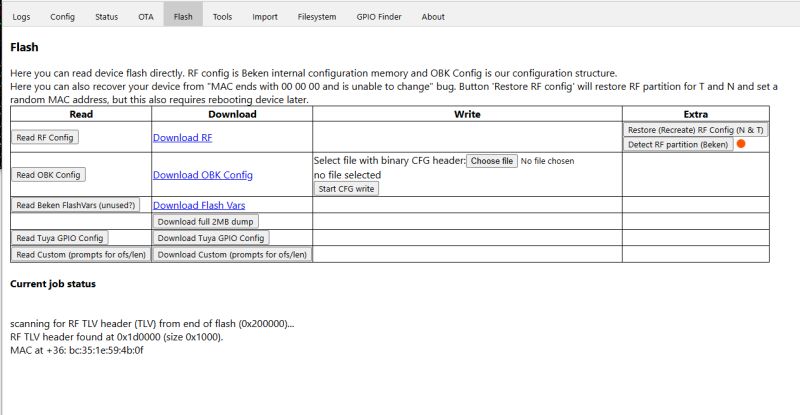The height and width of the screenshot is (415, 800).
Task: Follow the Download OBK Config link
Action: click(x=203, y=175)
